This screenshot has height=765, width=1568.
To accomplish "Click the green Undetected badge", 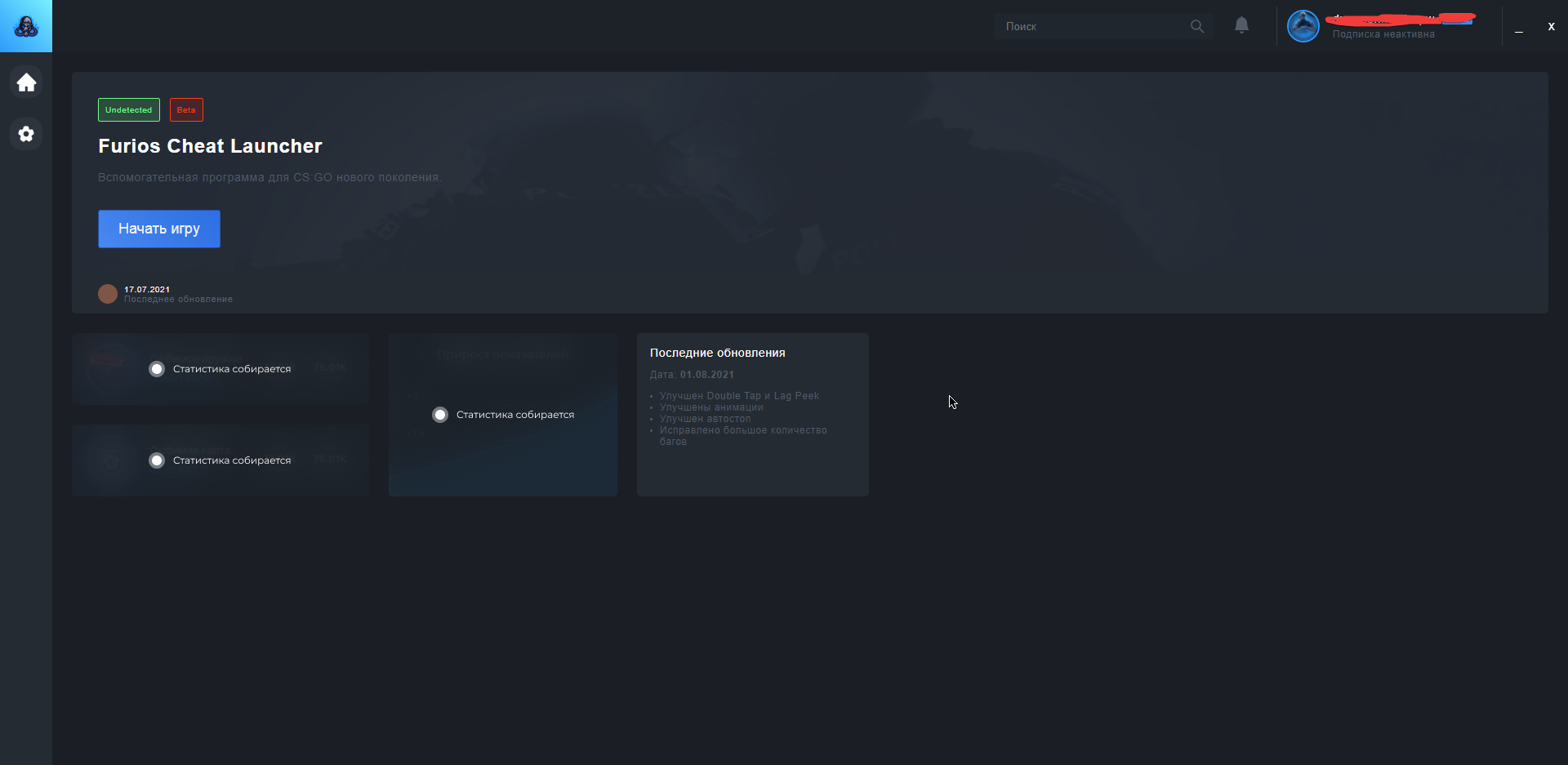I will pyautogui.click(x=129, y=110).
